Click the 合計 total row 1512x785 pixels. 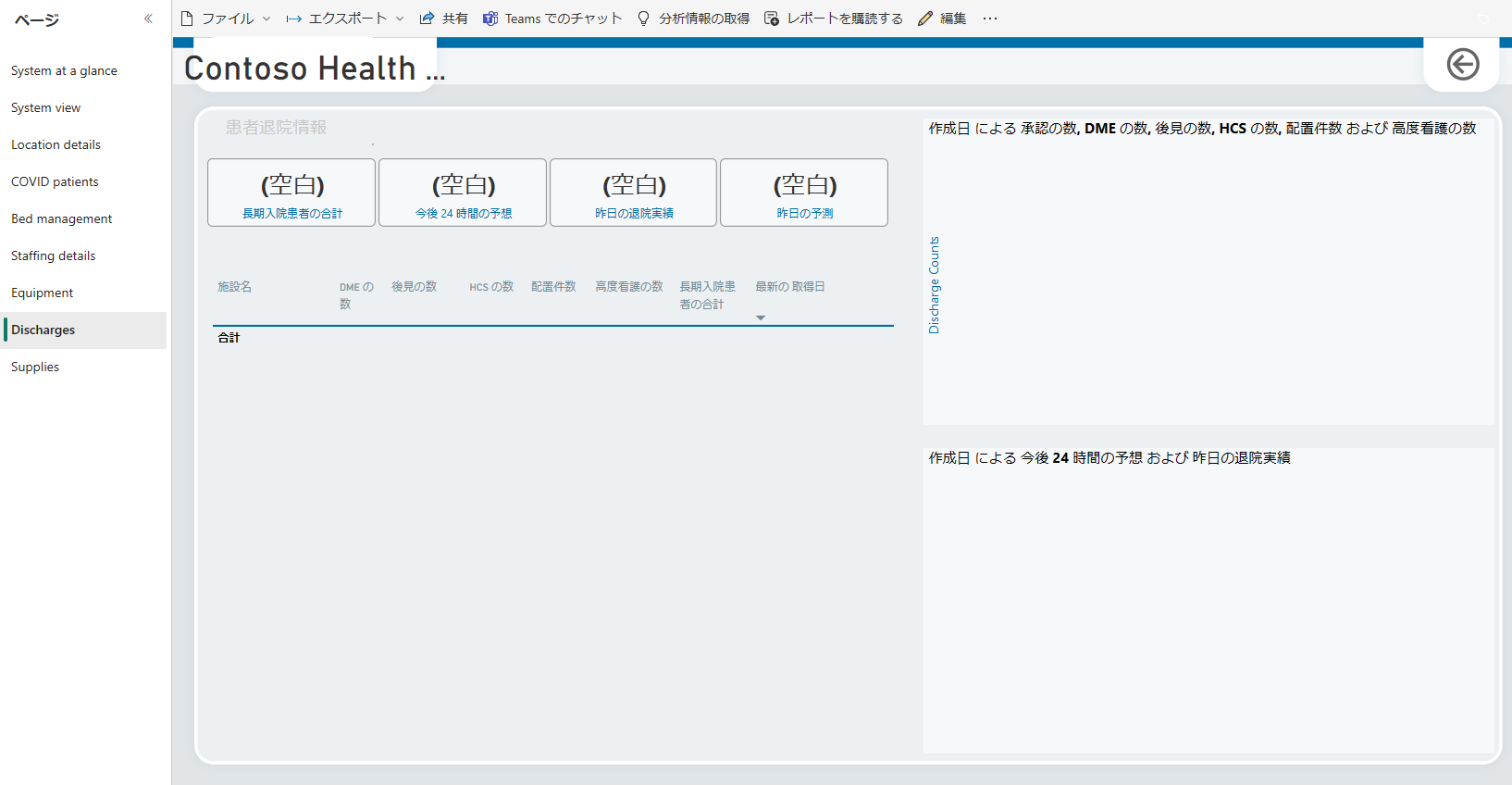point(553,338)
